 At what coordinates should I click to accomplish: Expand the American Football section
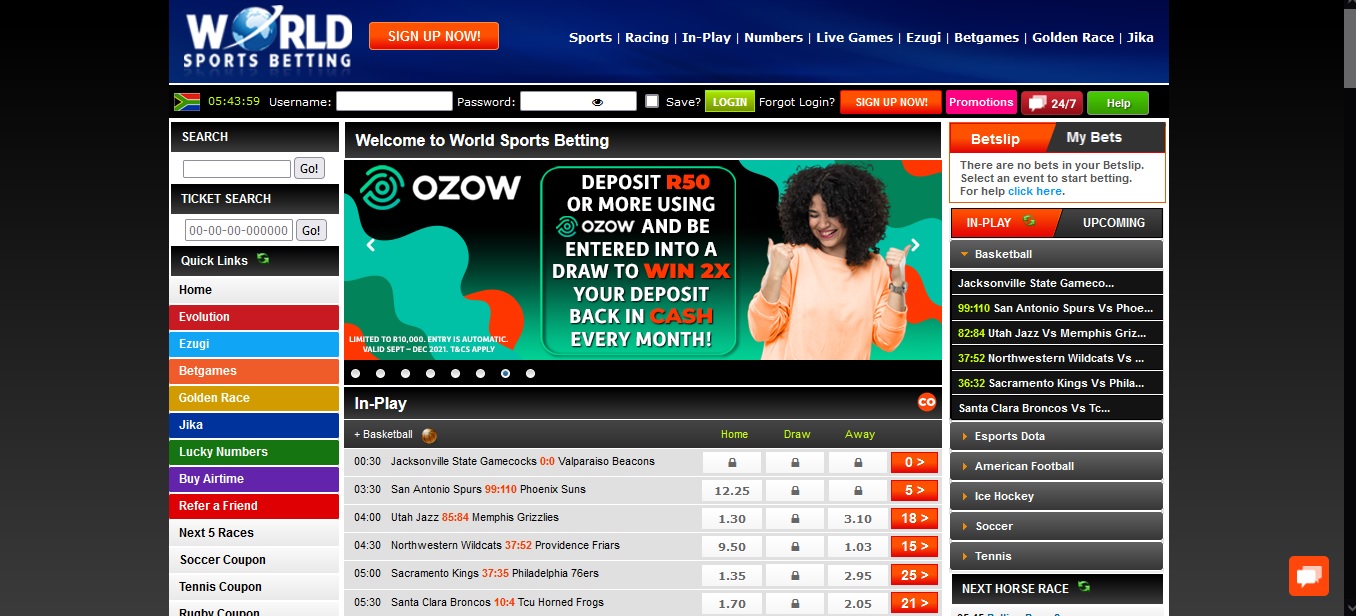tap(1056, 466)
